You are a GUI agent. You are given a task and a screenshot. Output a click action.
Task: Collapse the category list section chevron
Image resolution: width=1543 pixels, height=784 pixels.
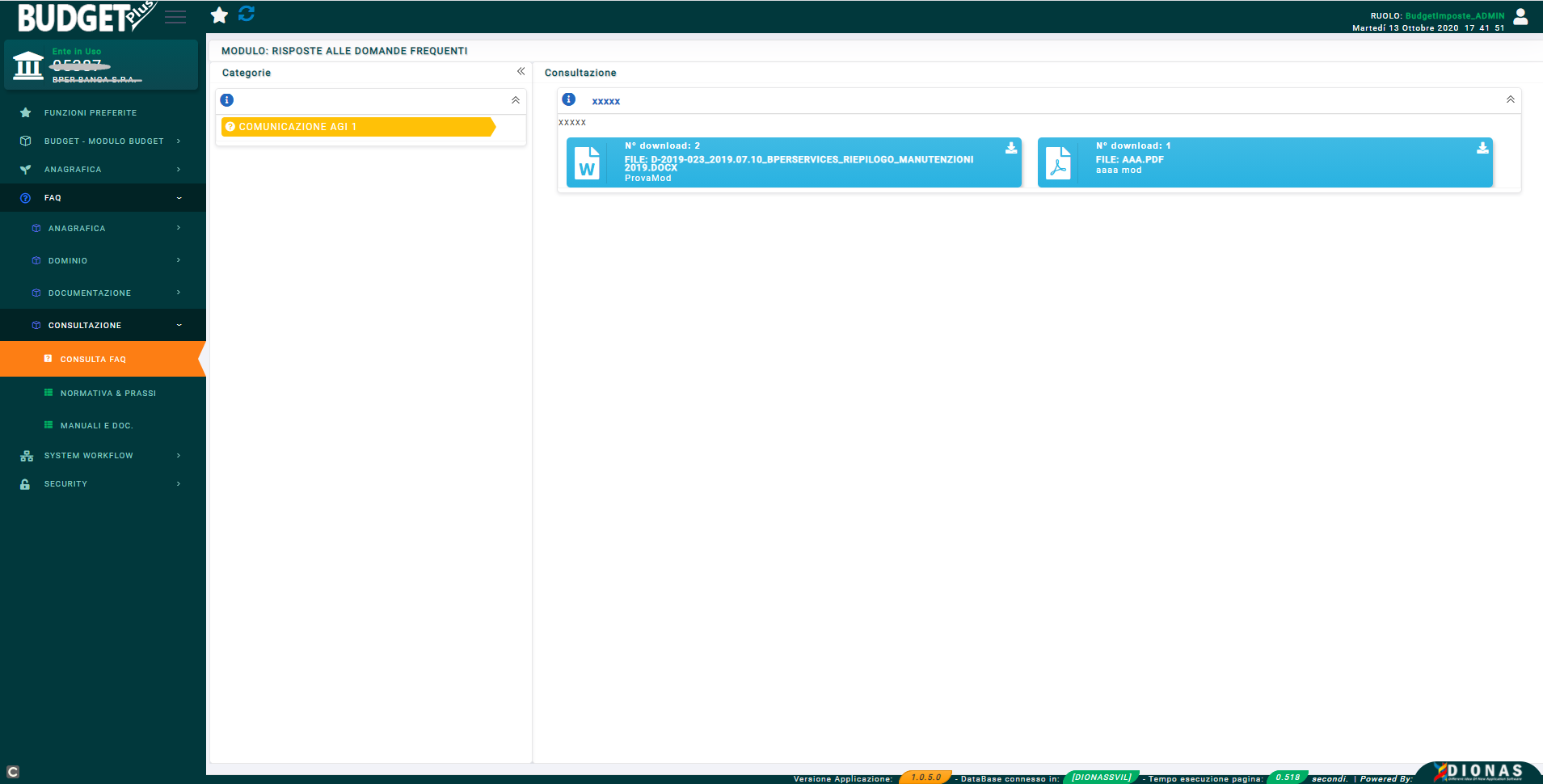pos(516,100)
